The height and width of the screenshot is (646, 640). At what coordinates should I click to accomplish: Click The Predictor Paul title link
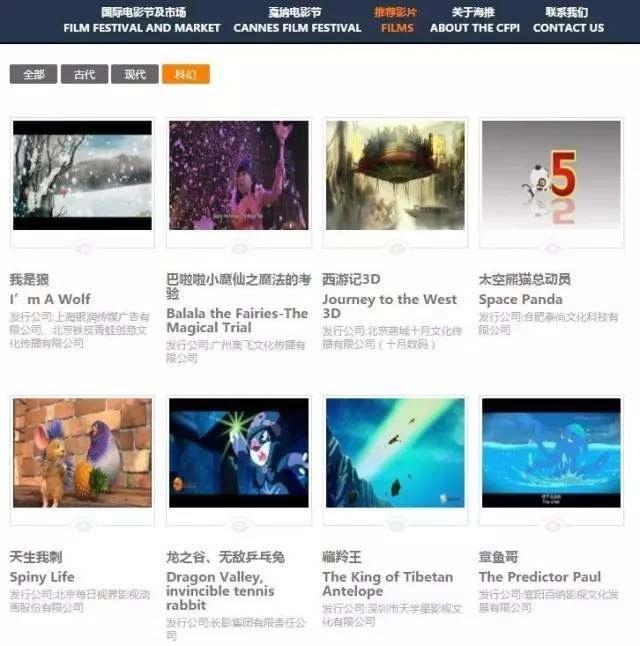click(x=540, y=577)
